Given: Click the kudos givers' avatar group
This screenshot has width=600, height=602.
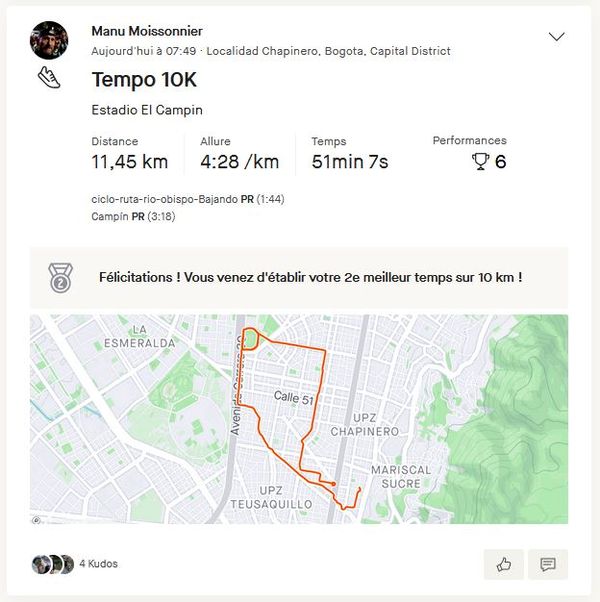Looking at the screenshot, I should (52, 564).
